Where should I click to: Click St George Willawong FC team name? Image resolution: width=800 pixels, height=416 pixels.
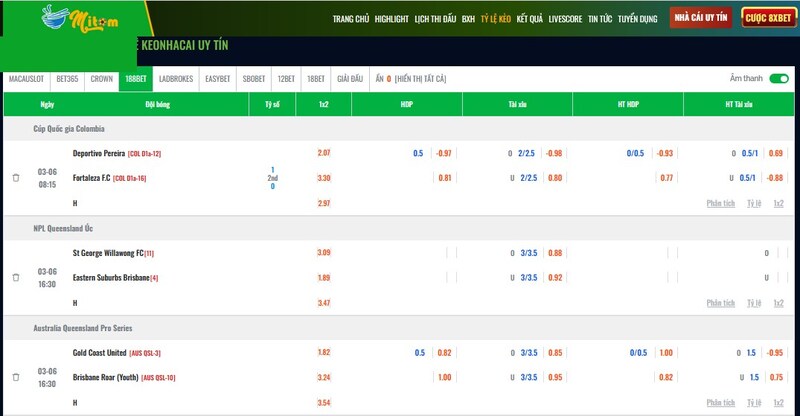[108, 253]
